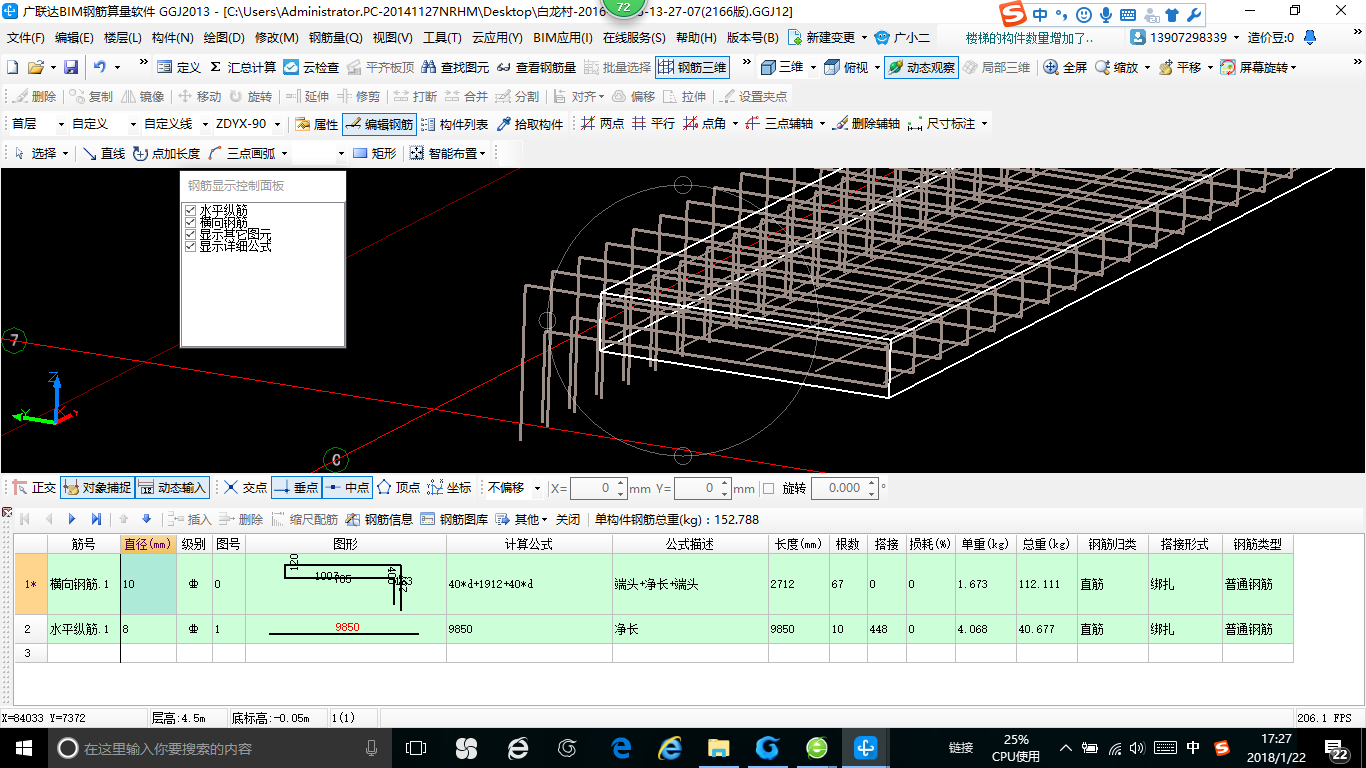Switch to 全屏 full screen view

(x=1065, y=67)
